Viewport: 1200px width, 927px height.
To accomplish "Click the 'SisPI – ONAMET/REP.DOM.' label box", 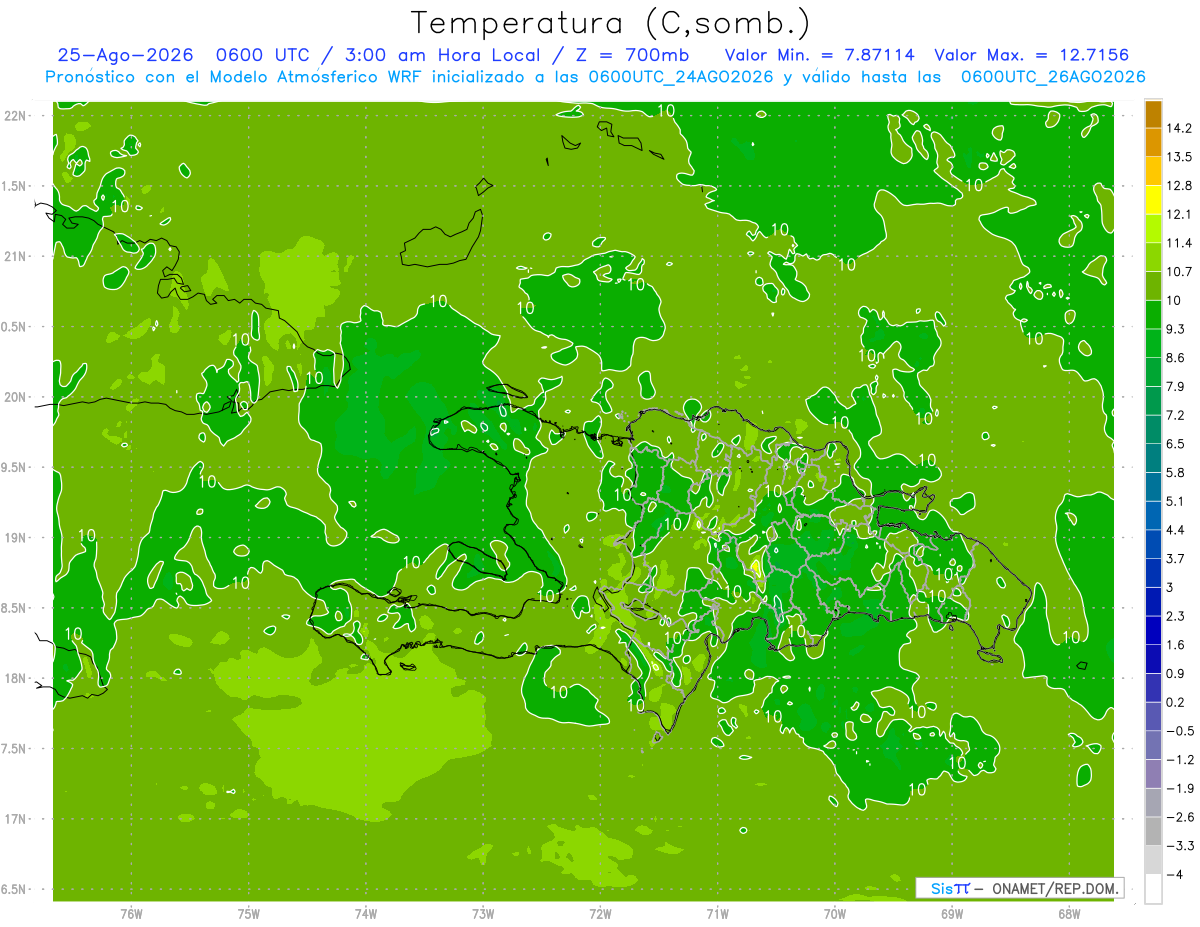I will (1020, 888).
